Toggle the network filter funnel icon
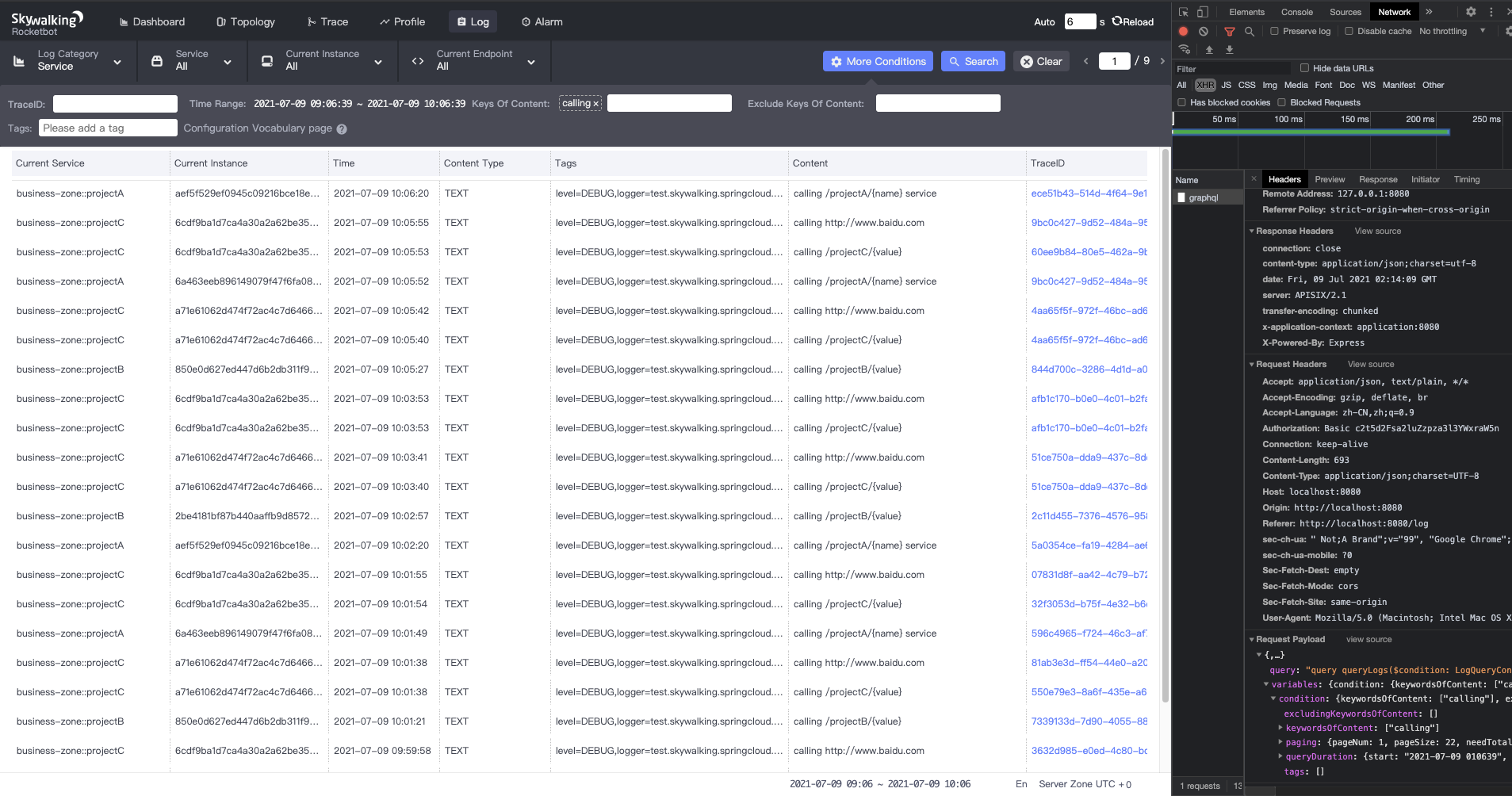This screenshot has width=1512, height=796. click(1230, 32)
